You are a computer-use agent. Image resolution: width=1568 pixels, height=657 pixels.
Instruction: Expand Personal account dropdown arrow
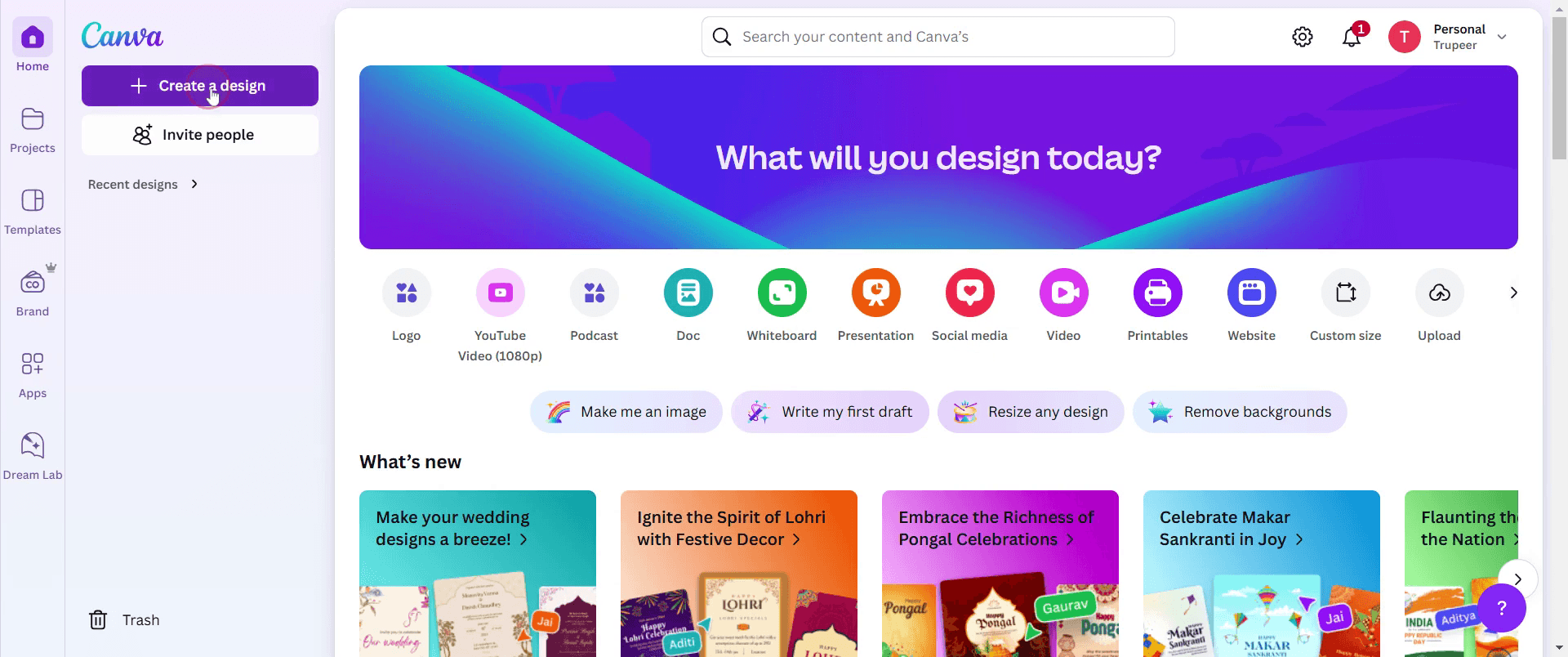tap(1501, 37)
